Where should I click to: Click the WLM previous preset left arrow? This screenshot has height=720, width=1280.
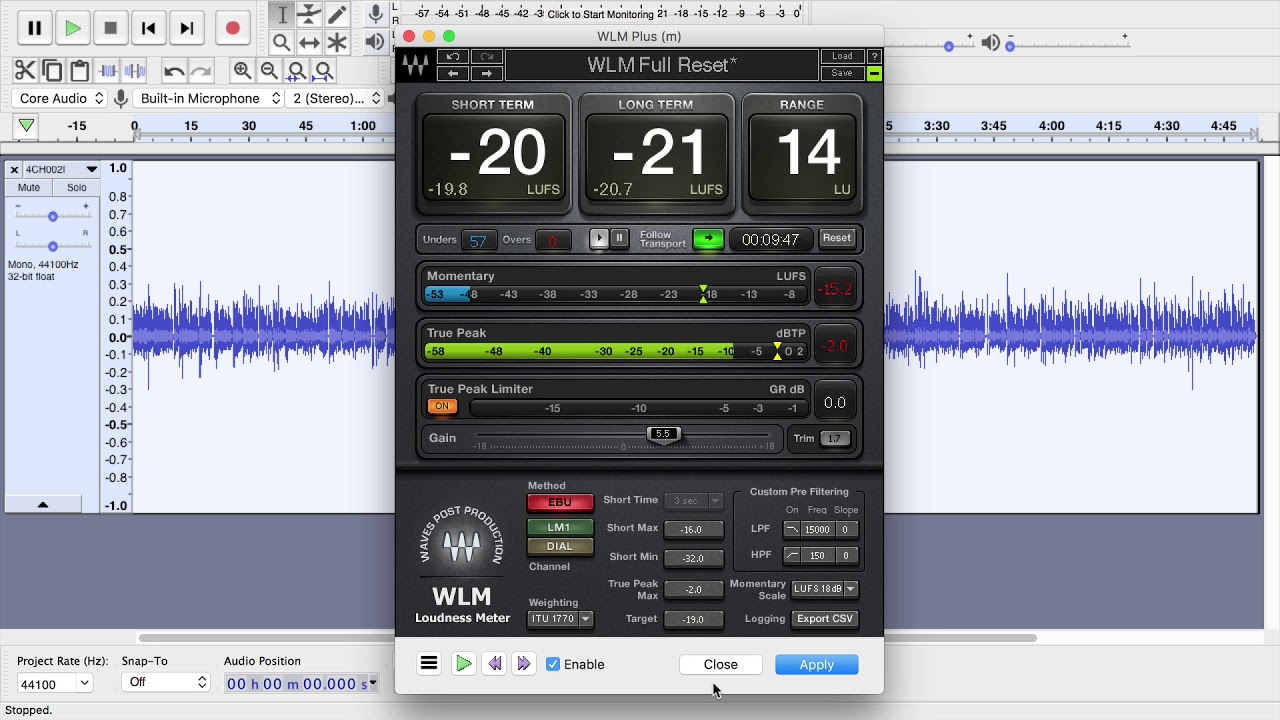pos(453,73)
